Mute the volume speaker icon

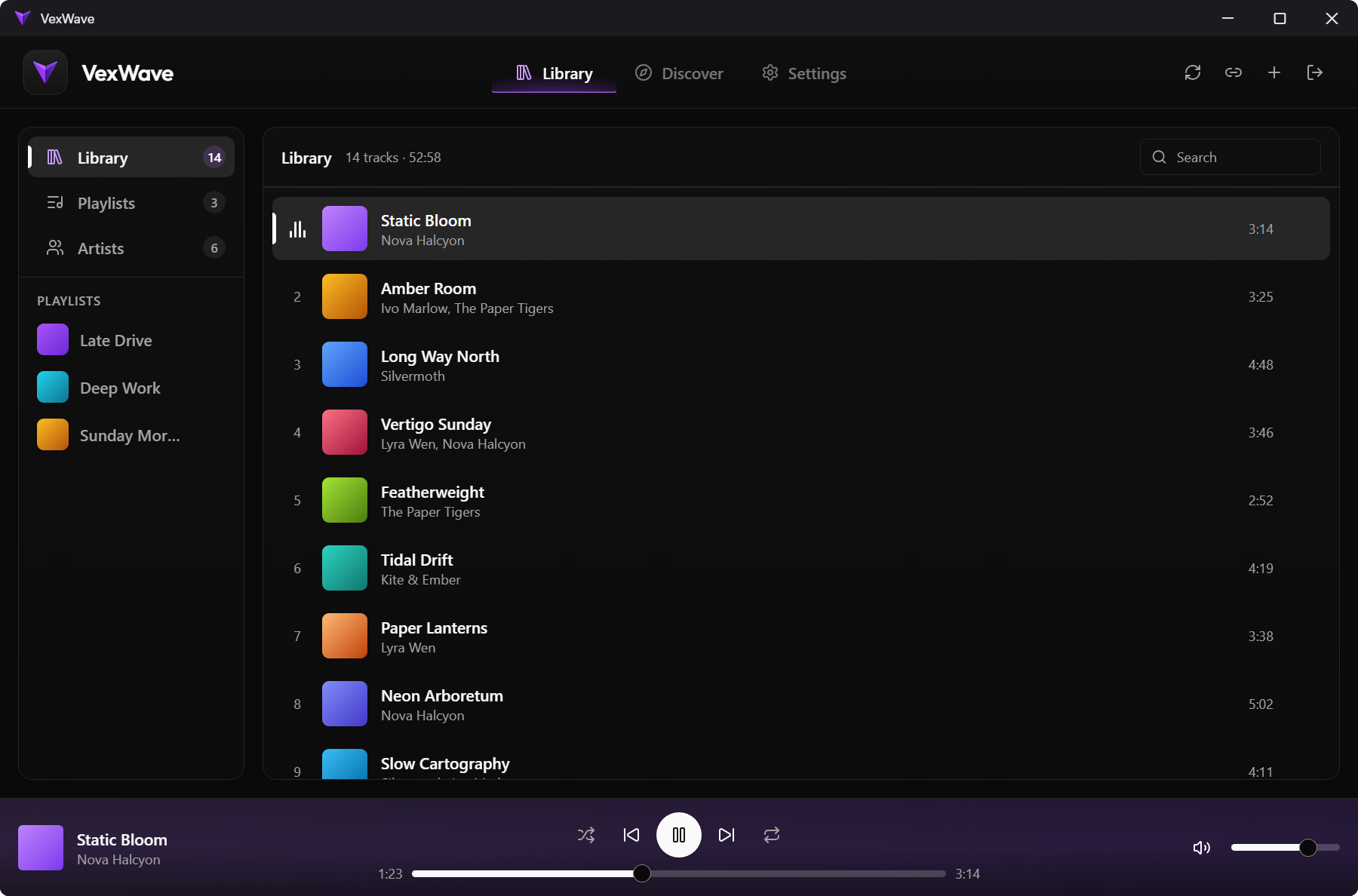coord(1202,848)
